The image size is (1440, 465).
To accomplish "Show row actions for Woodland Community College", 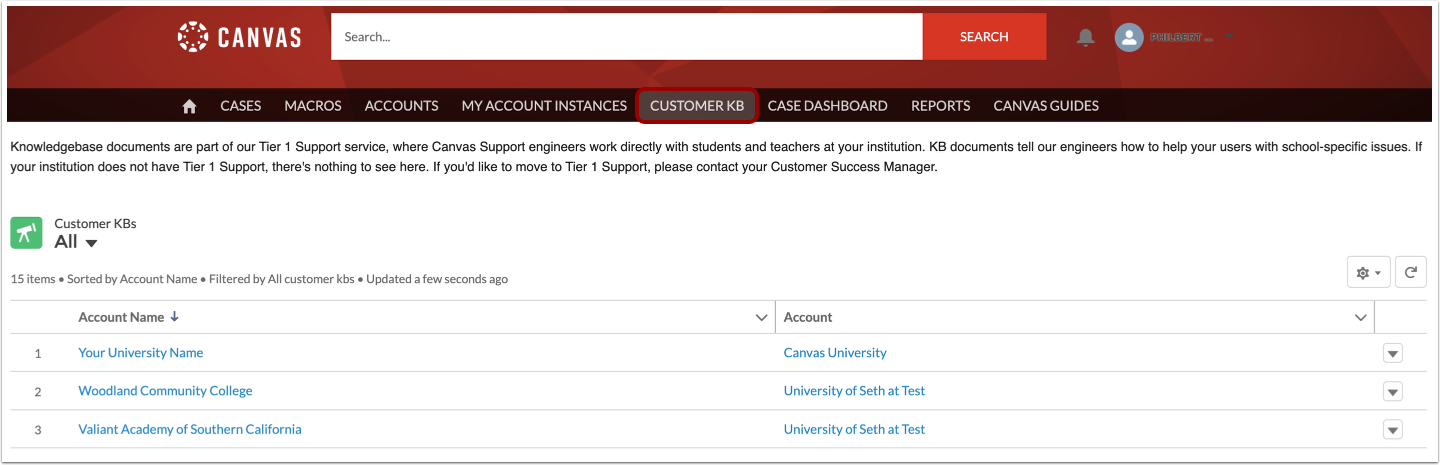I will (x=1392, y=391).
